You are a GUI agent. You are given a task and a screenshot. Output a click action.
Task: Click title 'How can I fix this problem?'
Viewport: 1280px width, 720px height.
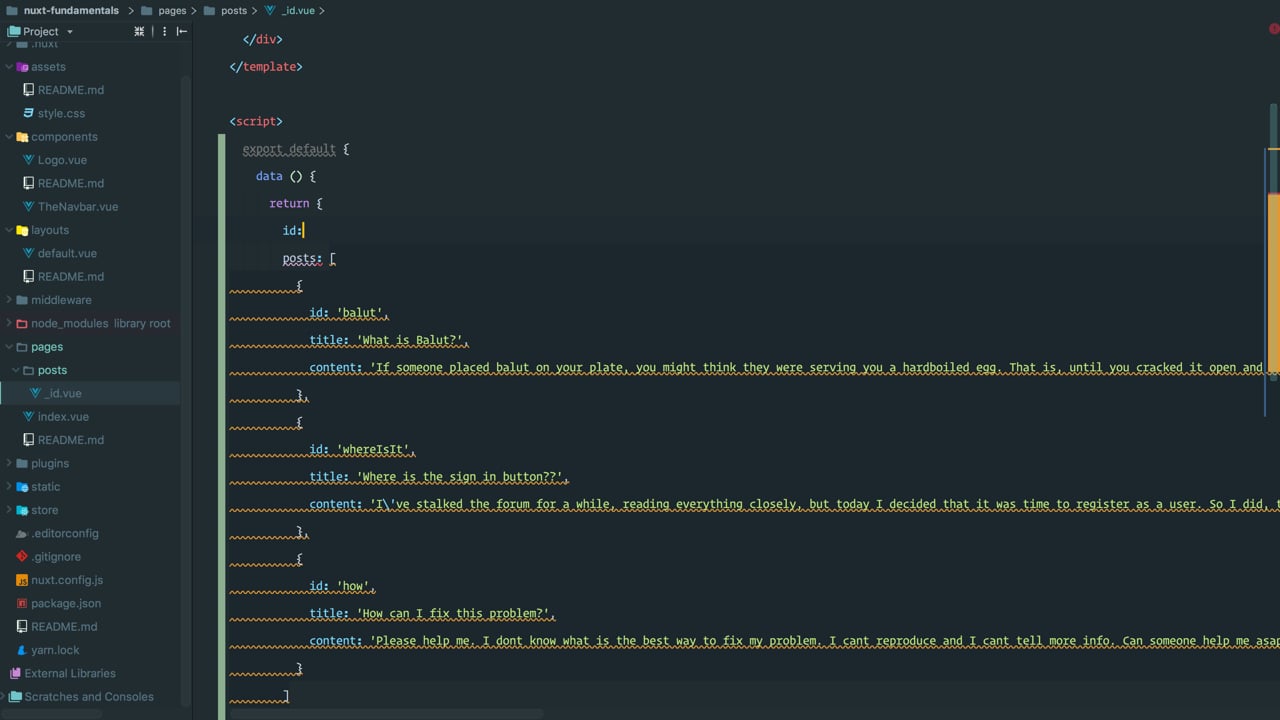pos(455,614)
